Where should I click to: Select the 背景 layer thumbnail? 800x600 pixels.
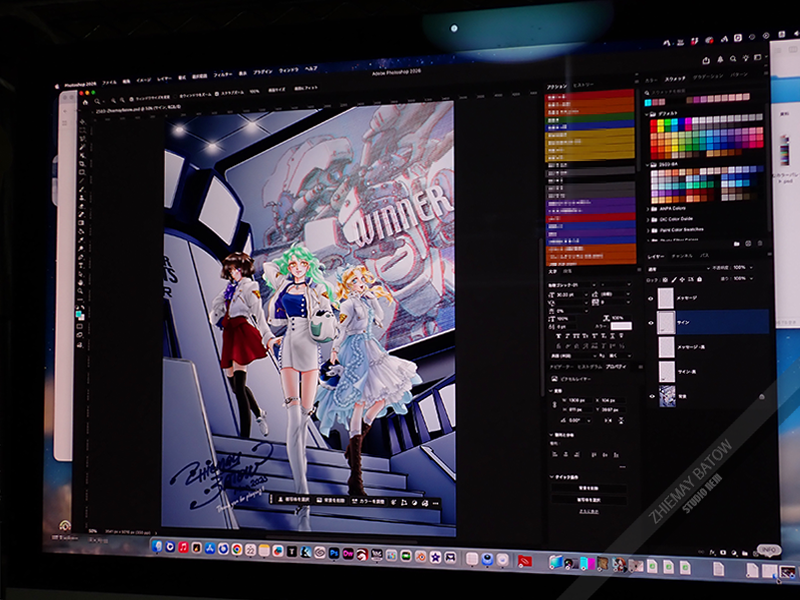(667, 396)
